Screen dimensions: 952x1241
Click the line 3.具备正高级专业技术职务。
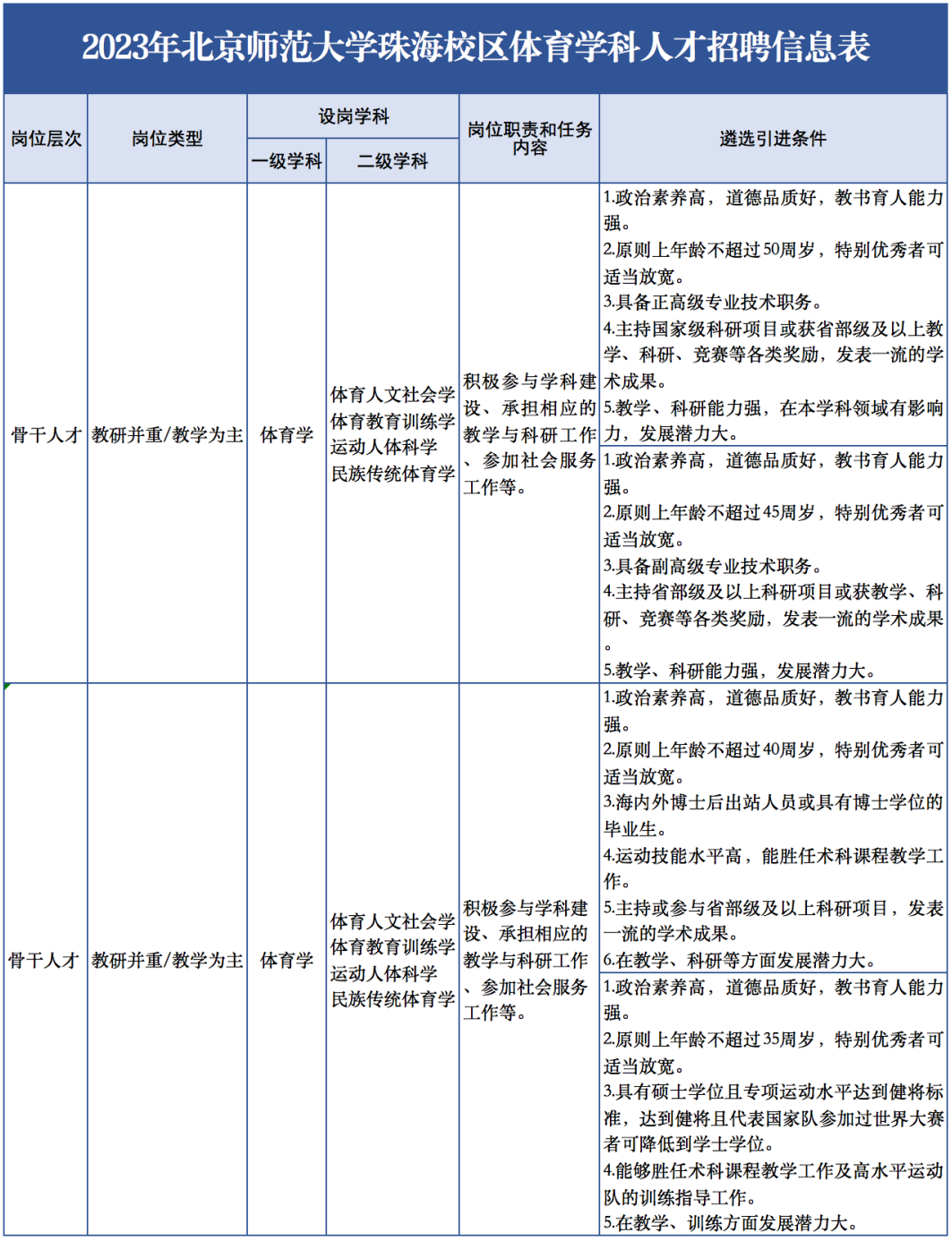[x=713, y=303]
